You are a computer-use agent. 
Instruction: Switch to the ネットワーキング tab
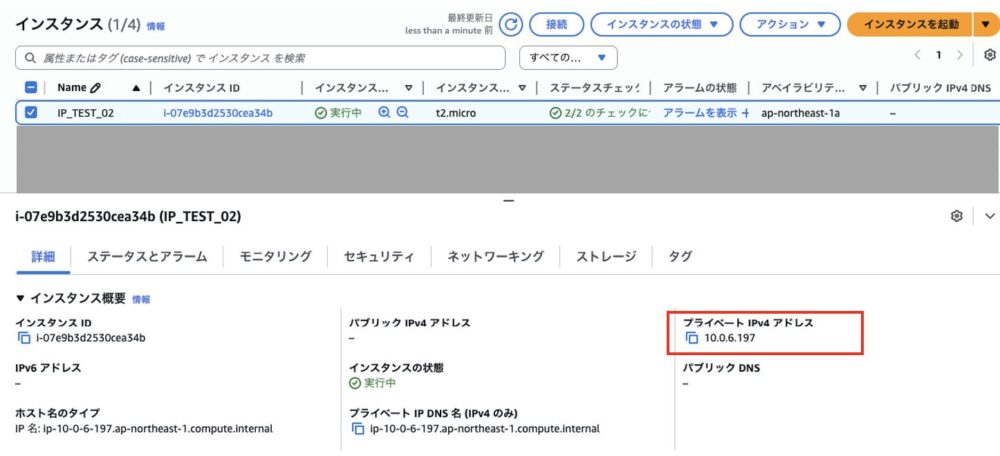495,257
